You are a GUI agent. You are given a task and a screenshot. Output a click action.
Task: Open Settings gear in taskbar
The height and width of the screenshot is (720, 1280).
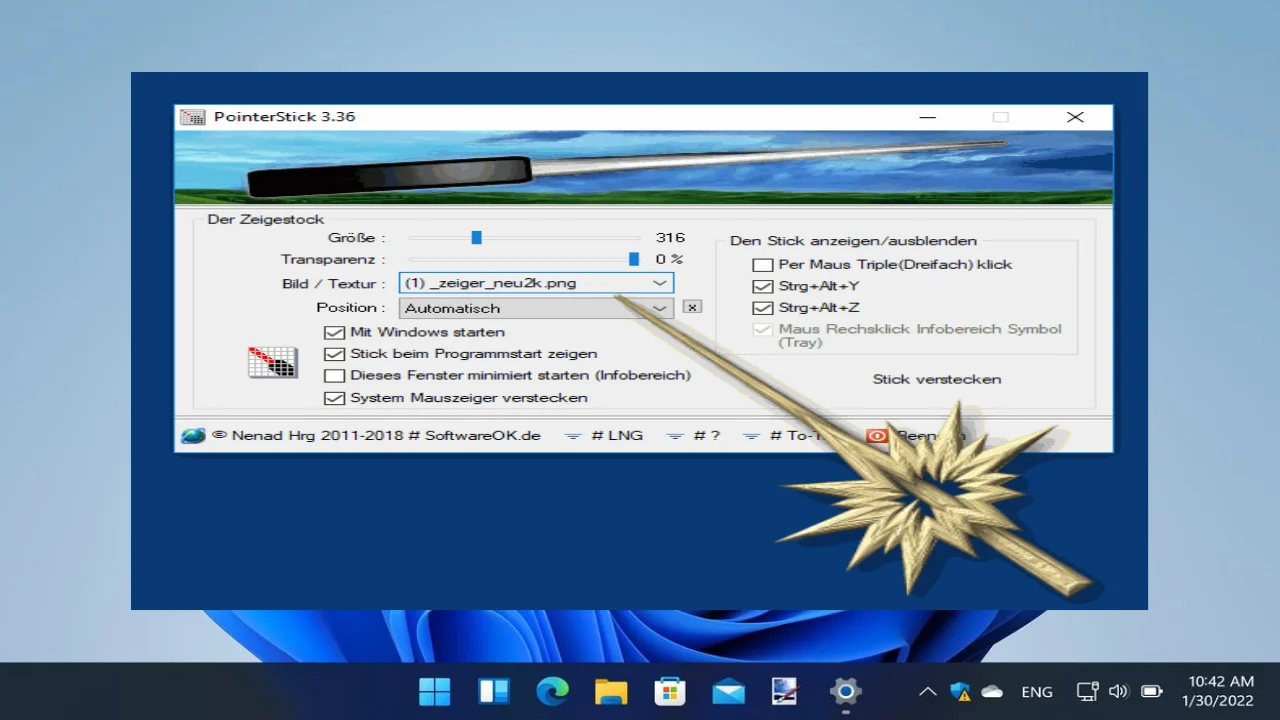tap(845, 691)
